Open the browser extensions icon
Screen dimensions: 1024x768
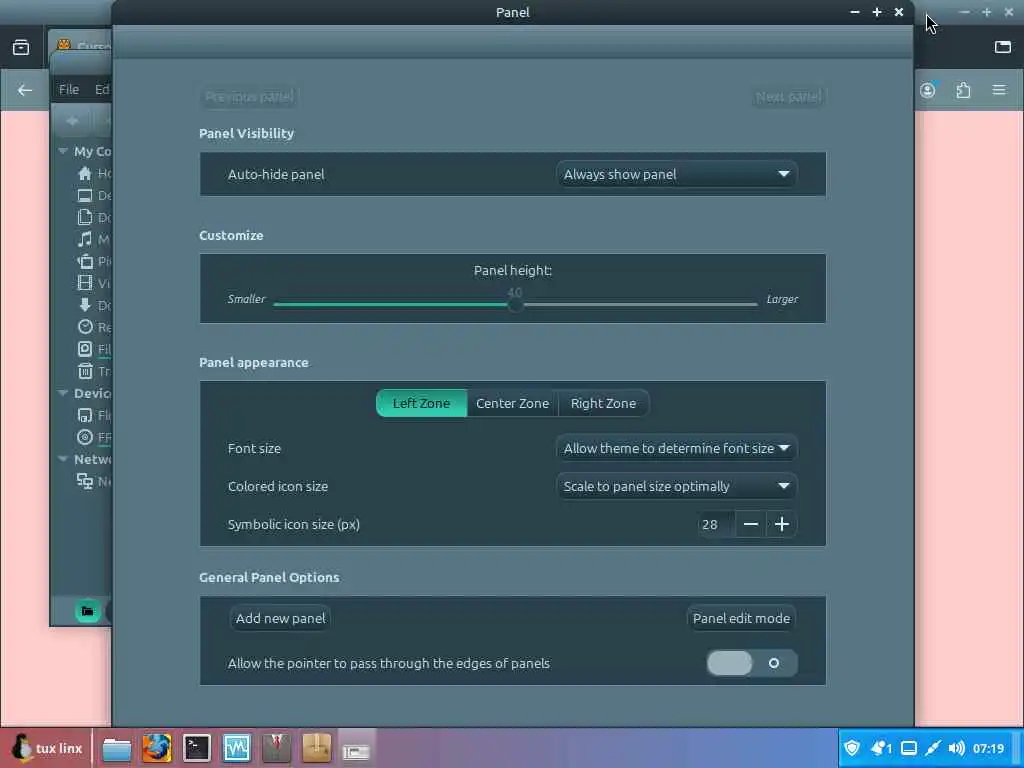(963, 90)
